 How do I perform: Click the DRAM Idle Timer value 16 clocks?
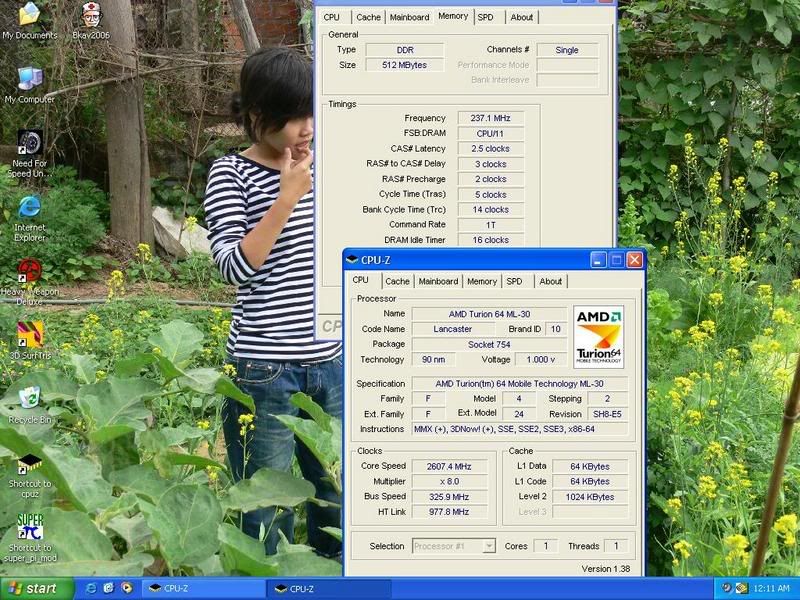click(x=490, y=240)
